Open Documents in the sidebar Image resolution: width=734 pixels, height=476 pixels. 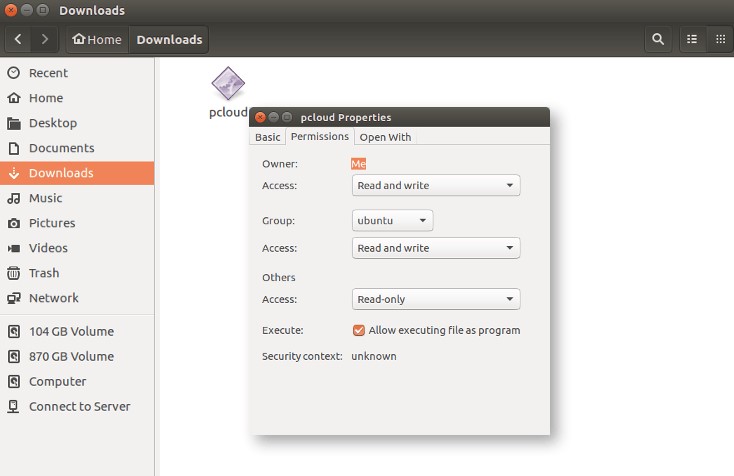(77, 148)
